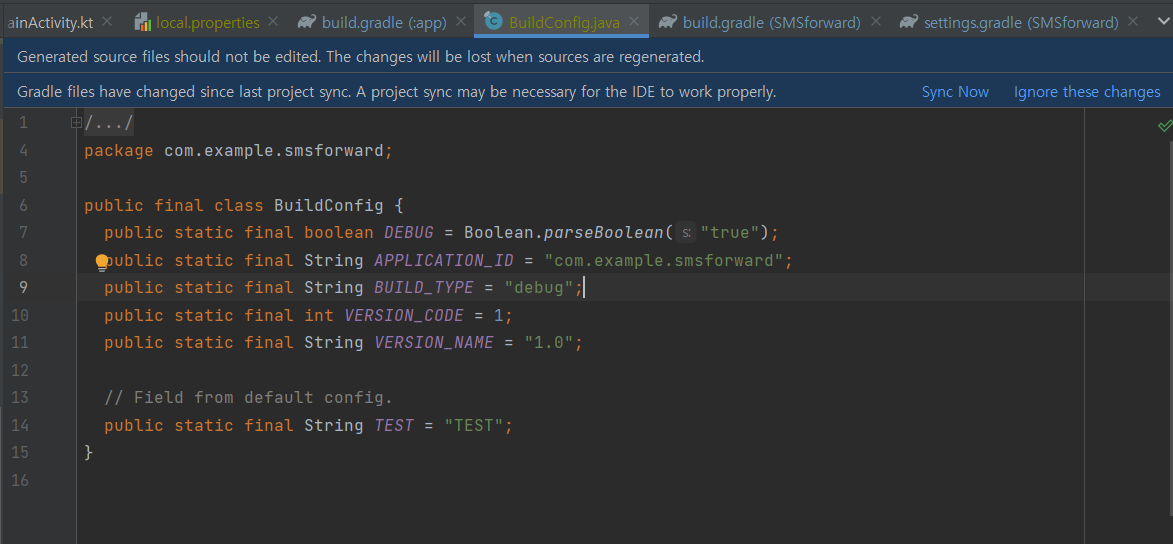Show hidden tabs with the chevron dropdown
Image resolution: width=1173 pixels, height=544 pixels.
[1161, 22]
